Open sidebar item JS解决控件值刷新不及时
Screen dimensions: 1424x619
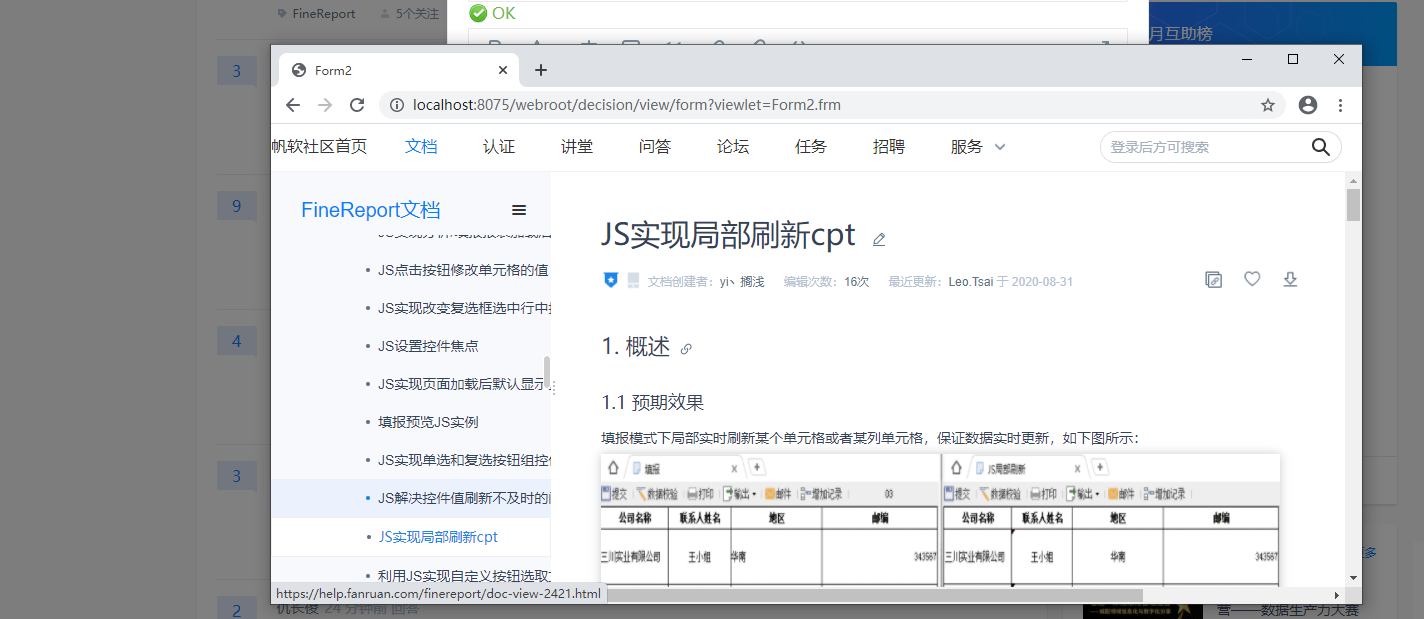click(464, 498)
